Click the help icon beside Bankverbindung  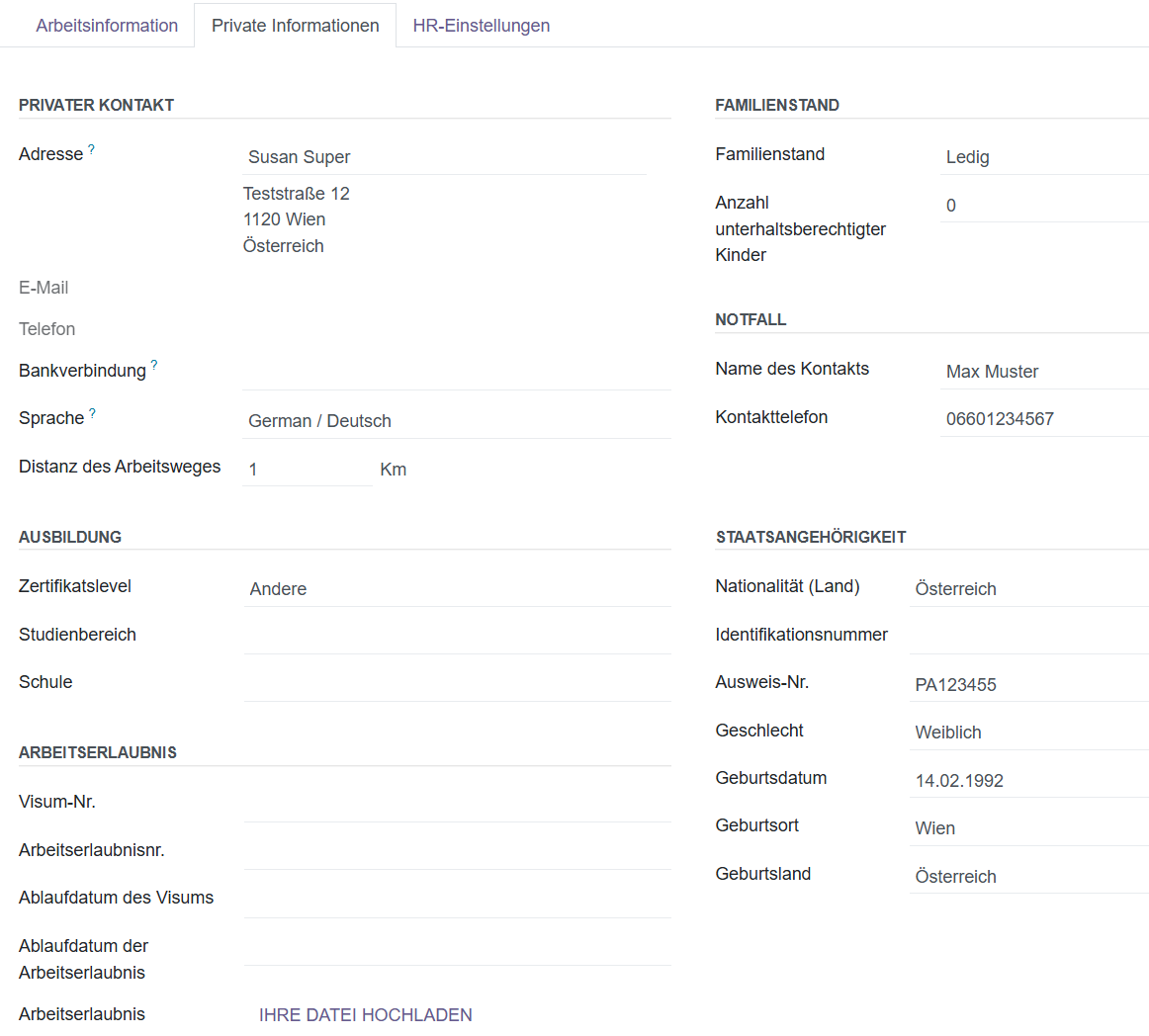[154, 364]
